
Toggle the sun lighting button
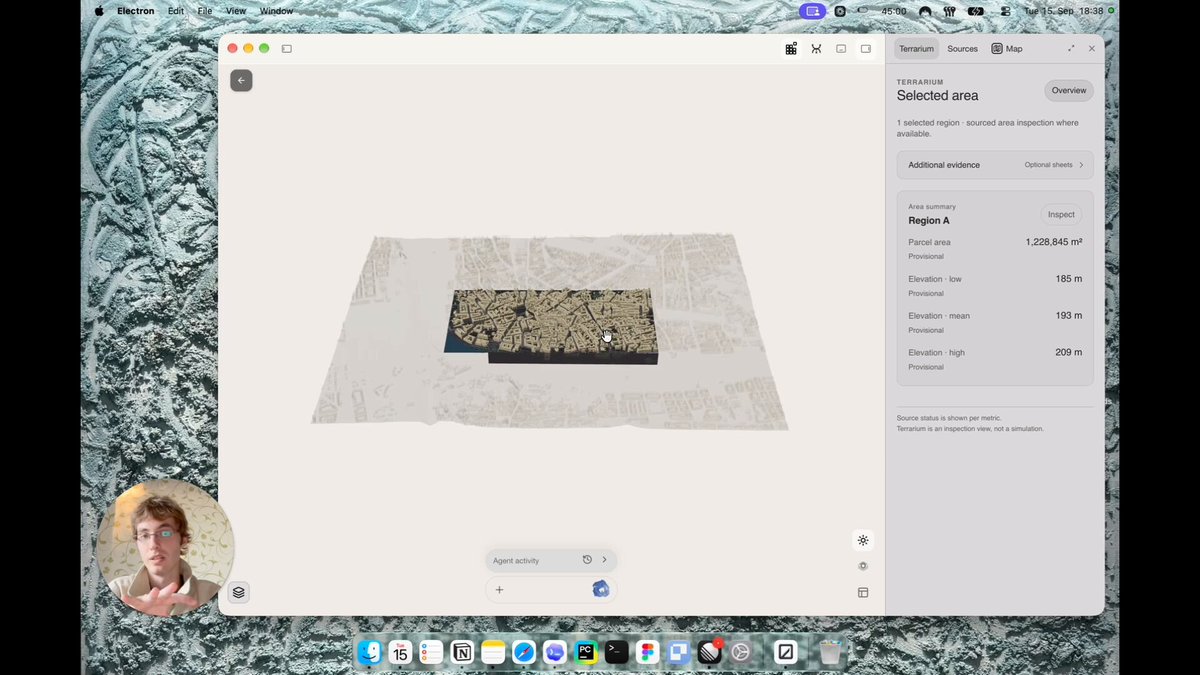[863, 540]
